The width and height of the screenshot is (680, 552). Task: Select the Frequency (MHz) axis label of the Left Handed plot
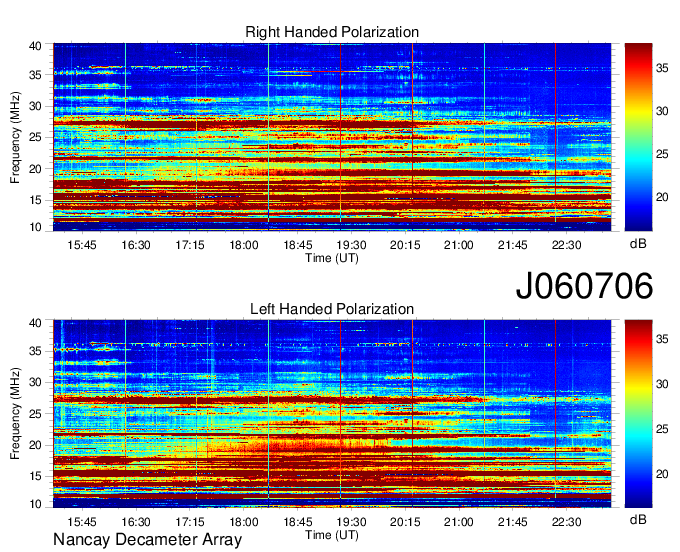[x=15, y=414]
